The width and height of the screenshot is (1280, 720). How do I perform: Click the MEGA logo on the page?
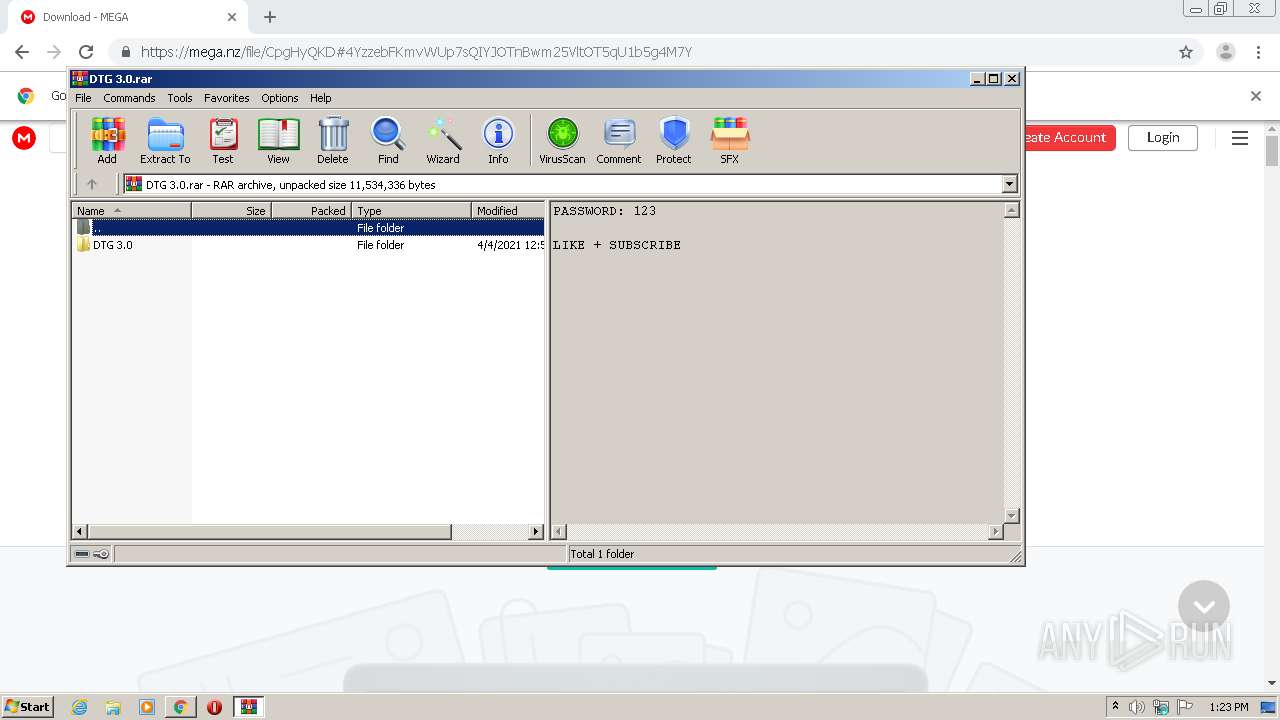coord(24,138)
